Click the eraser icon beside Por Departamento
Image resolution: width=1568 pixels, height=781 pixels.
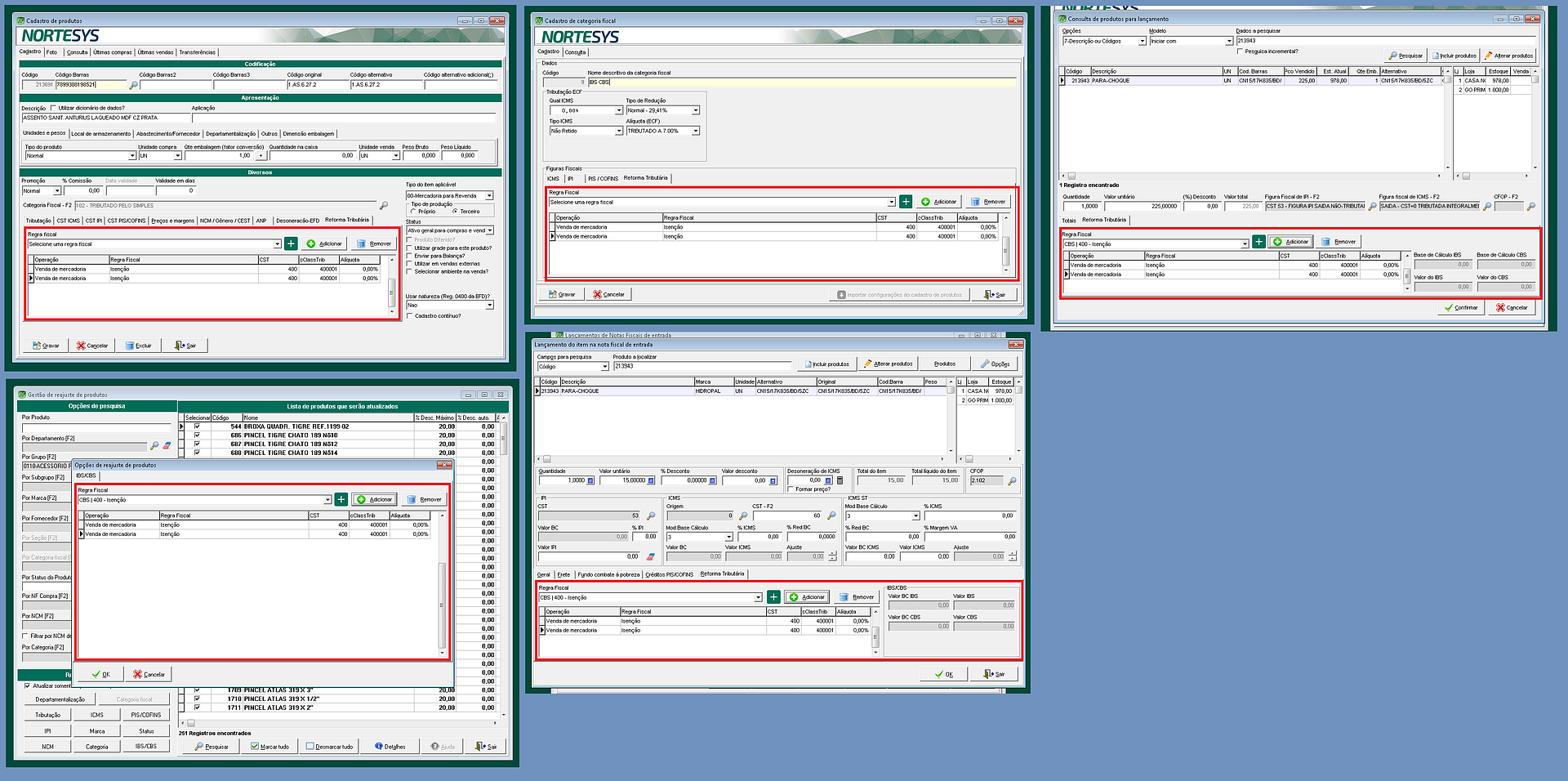167,446
